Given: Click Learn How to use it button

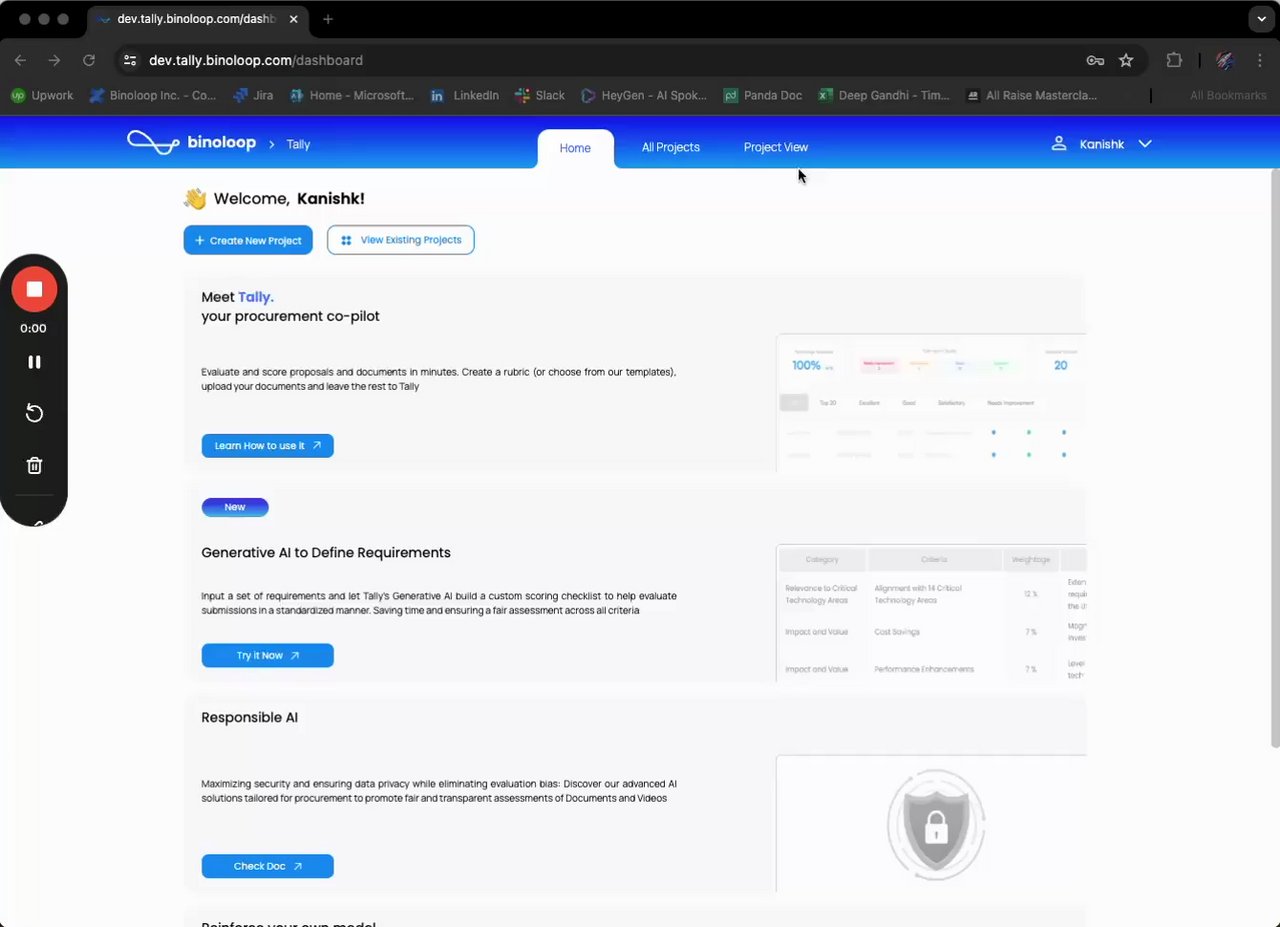Looking at the screenshot, I should 267,446.
